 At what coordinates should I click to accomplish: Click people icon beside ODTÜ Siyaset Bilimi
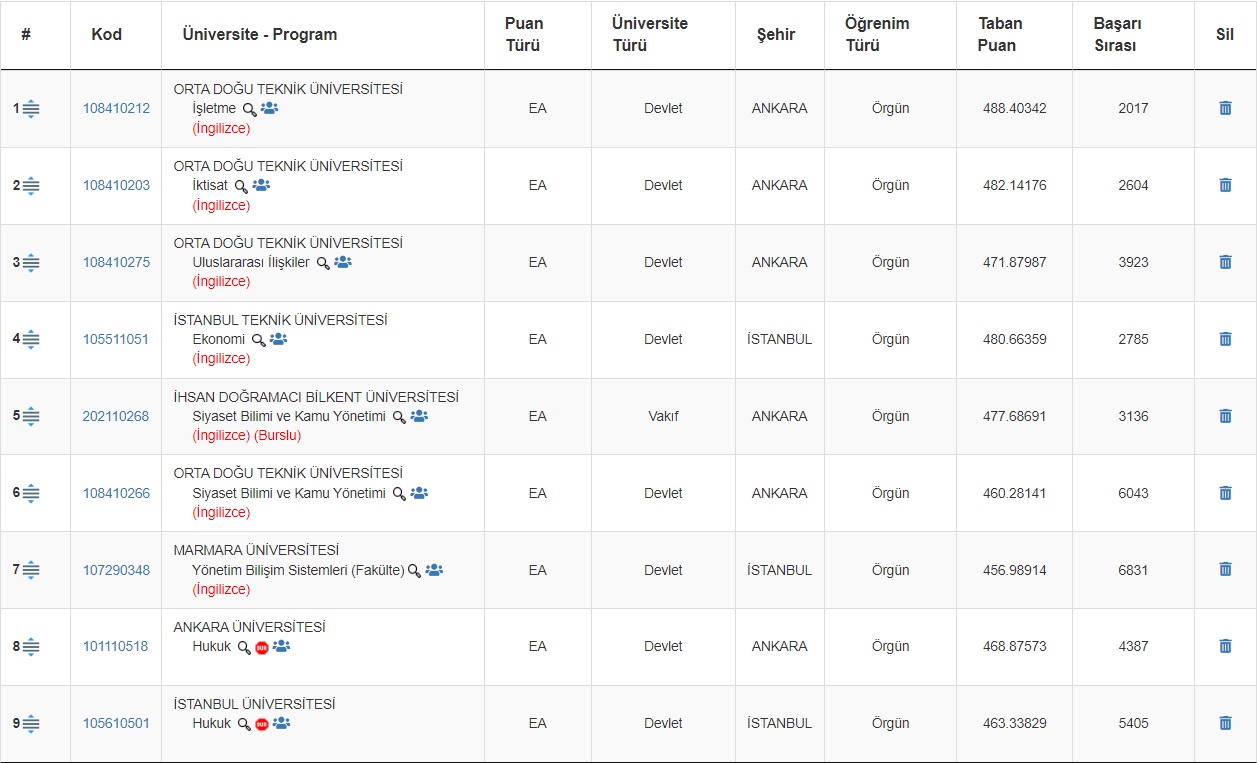click(419, 493)
